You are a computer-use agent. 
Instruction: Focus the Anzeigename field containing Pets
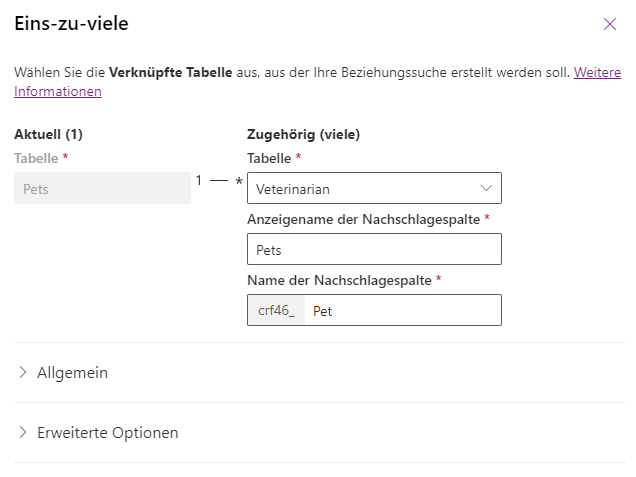tap(374, 249)
